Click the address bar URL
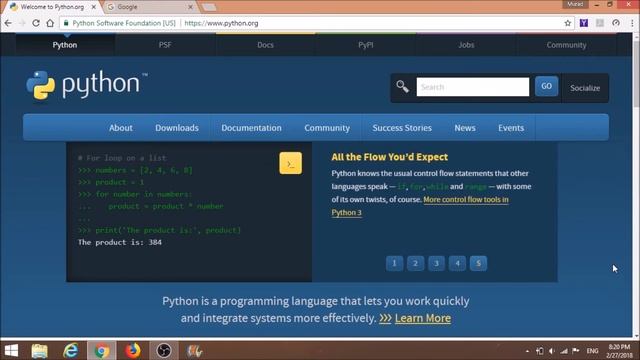This screenshot has width=640, height=360. click(221, 23)
